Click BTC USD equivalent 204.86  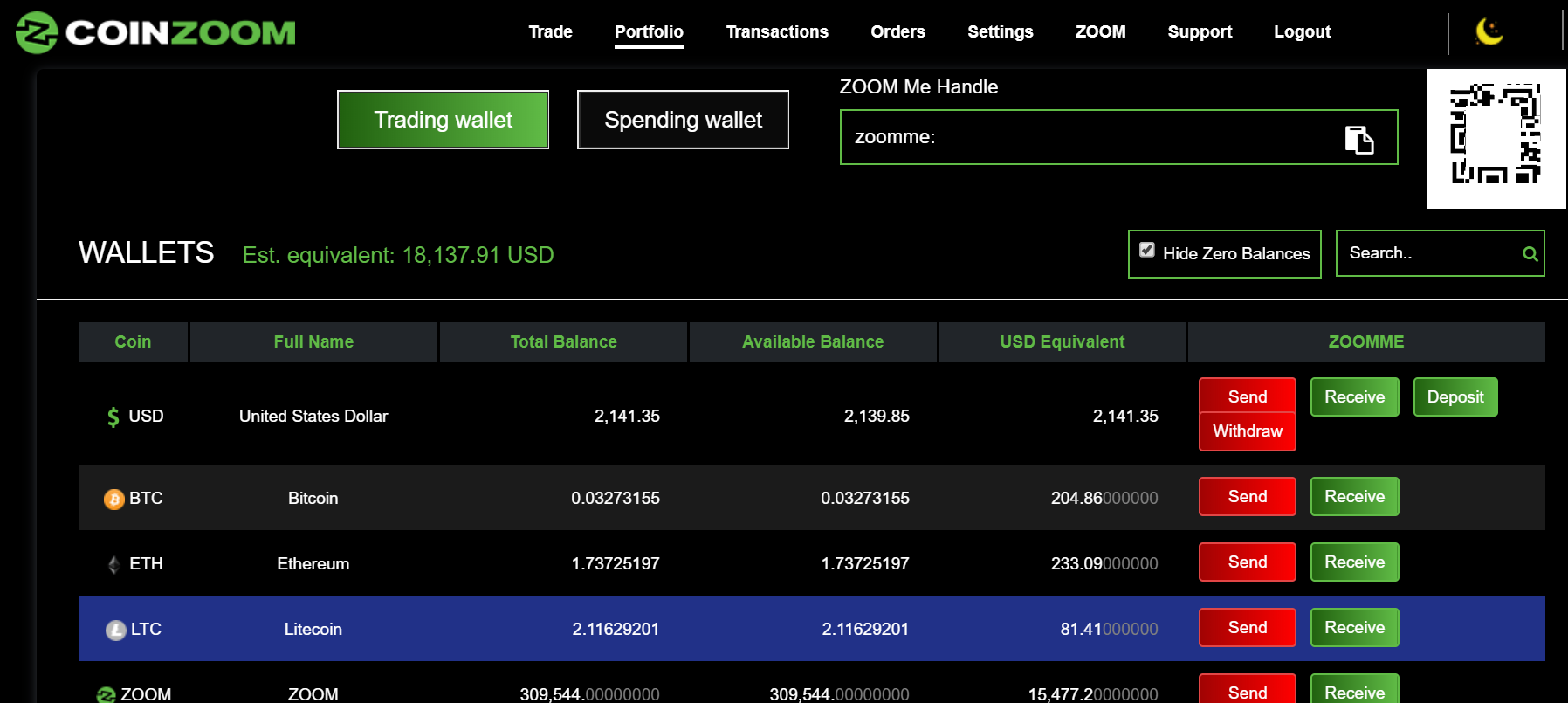(1104, 498)
